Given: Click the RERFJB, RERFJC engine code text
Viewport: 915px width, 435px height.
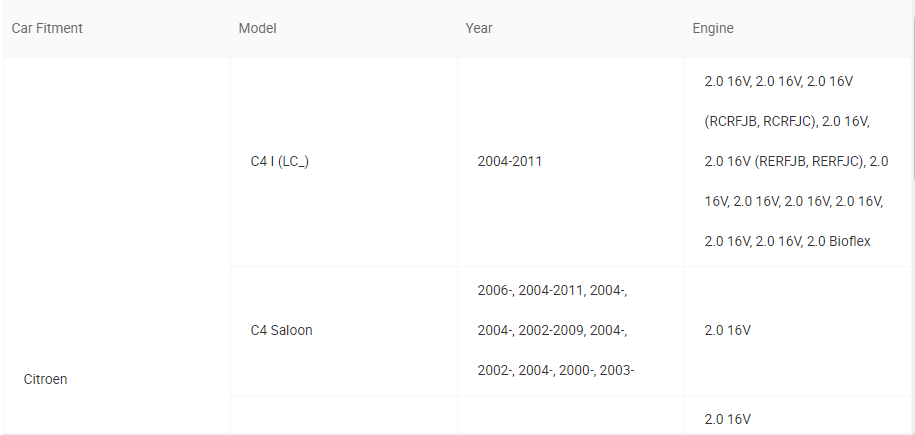Looking at the screenshot, I should coord(808,162).
